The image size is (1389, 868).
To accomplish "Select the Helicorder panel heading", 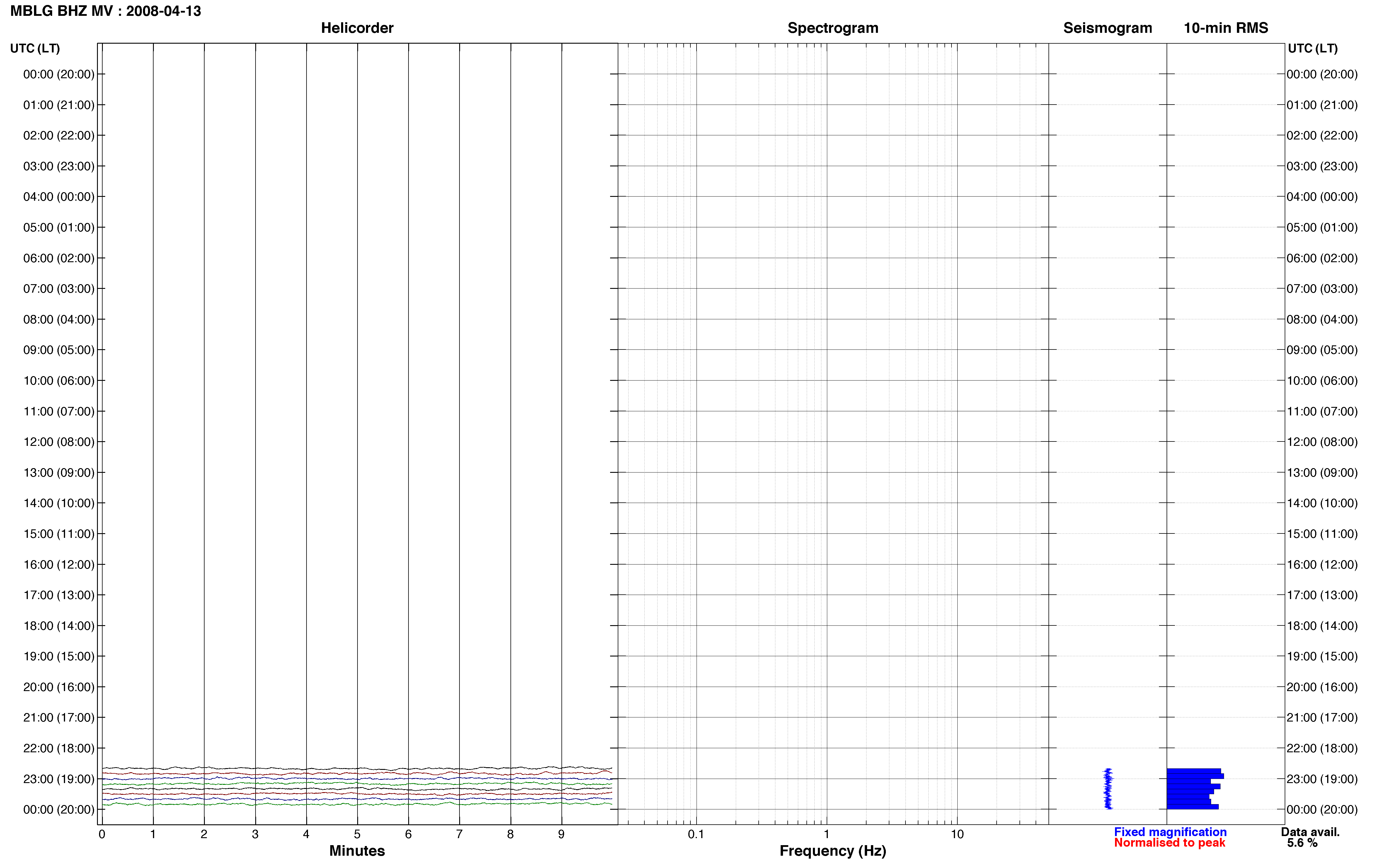I will coord(357,28).
